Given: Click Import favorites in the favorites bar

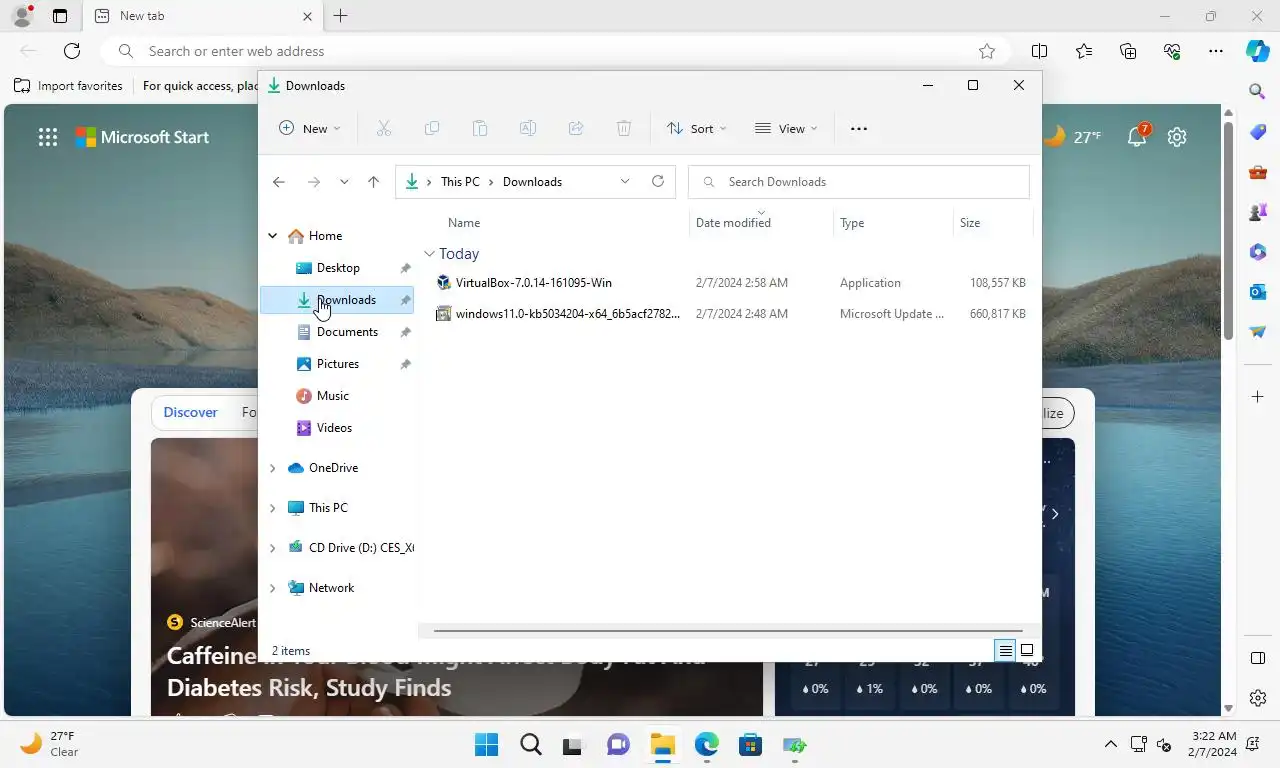Looking at the screenshot, I should coord(68,86).
